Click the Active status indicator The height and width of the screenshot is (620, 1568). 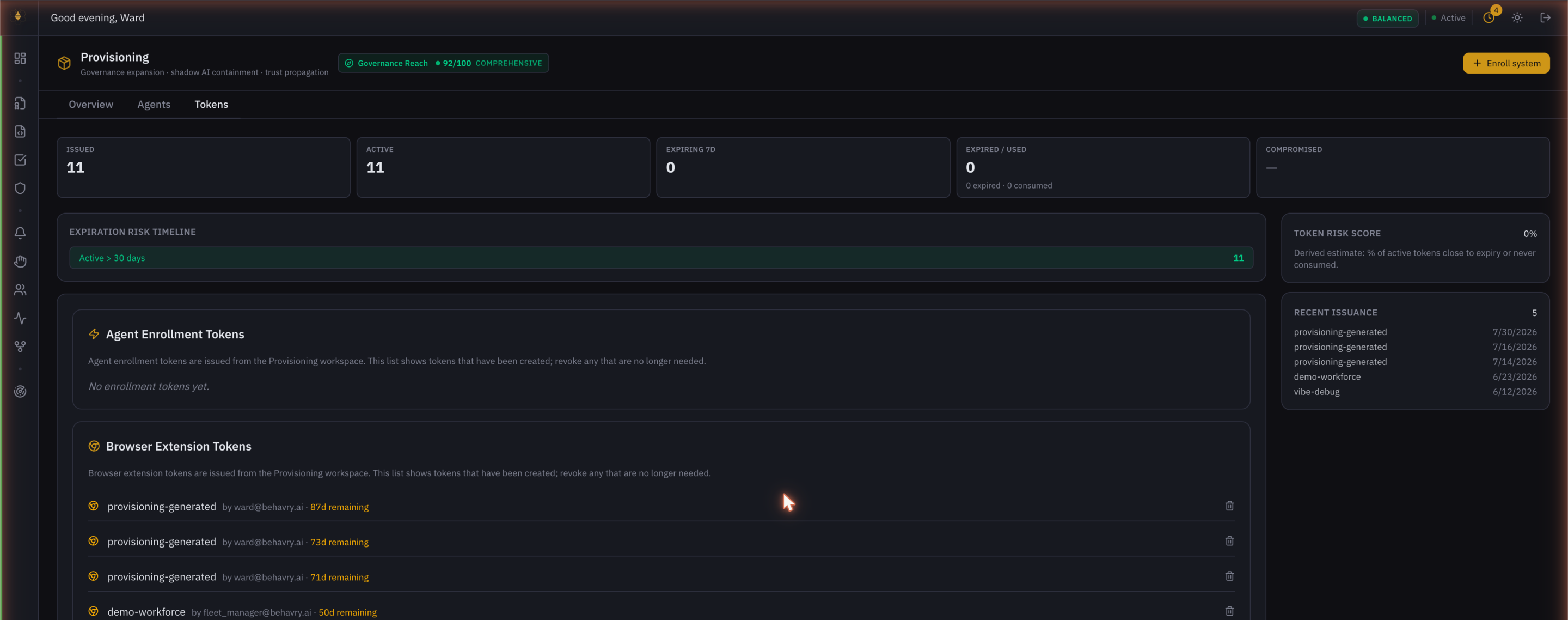click(x=1448, y=19)
